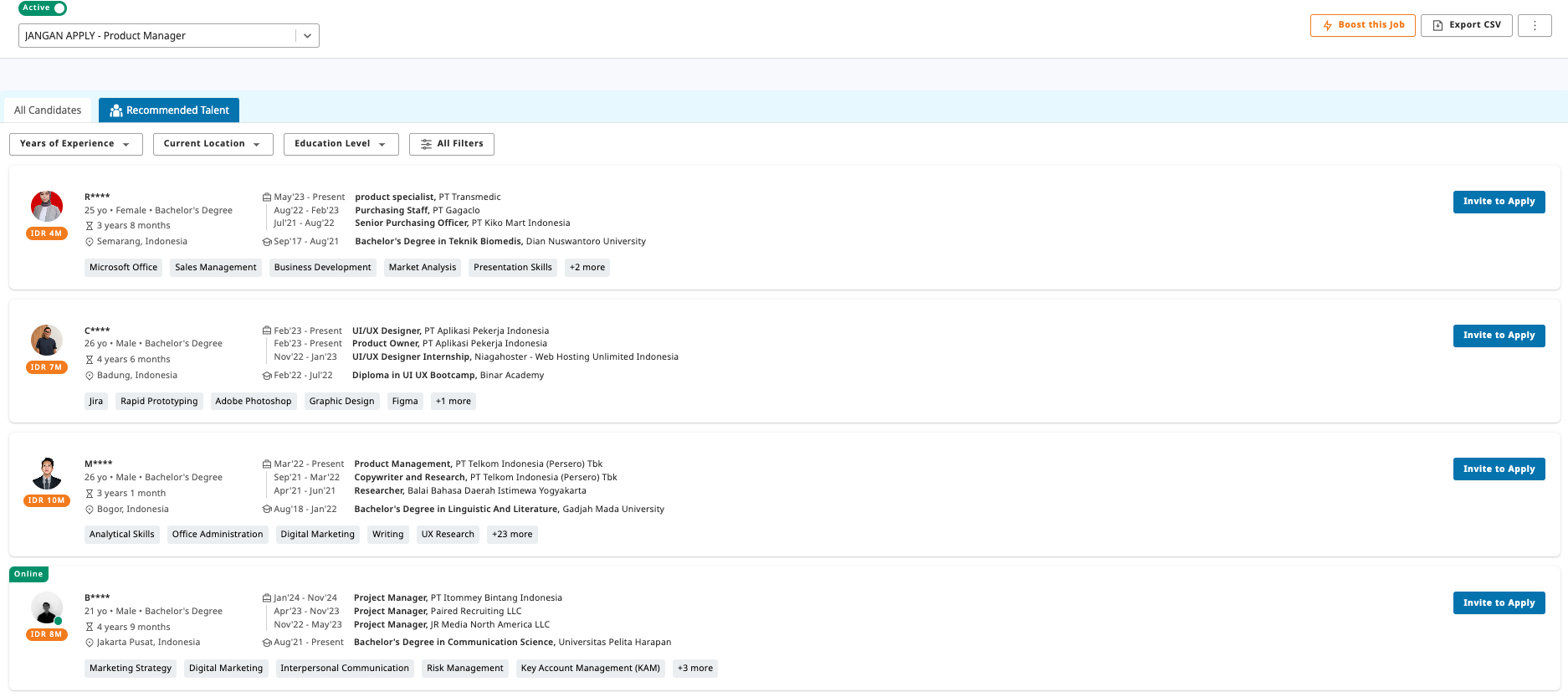Screen dimensions: 1568x697
Task: Click the Figma skill tag
Action: coord(405,402)
